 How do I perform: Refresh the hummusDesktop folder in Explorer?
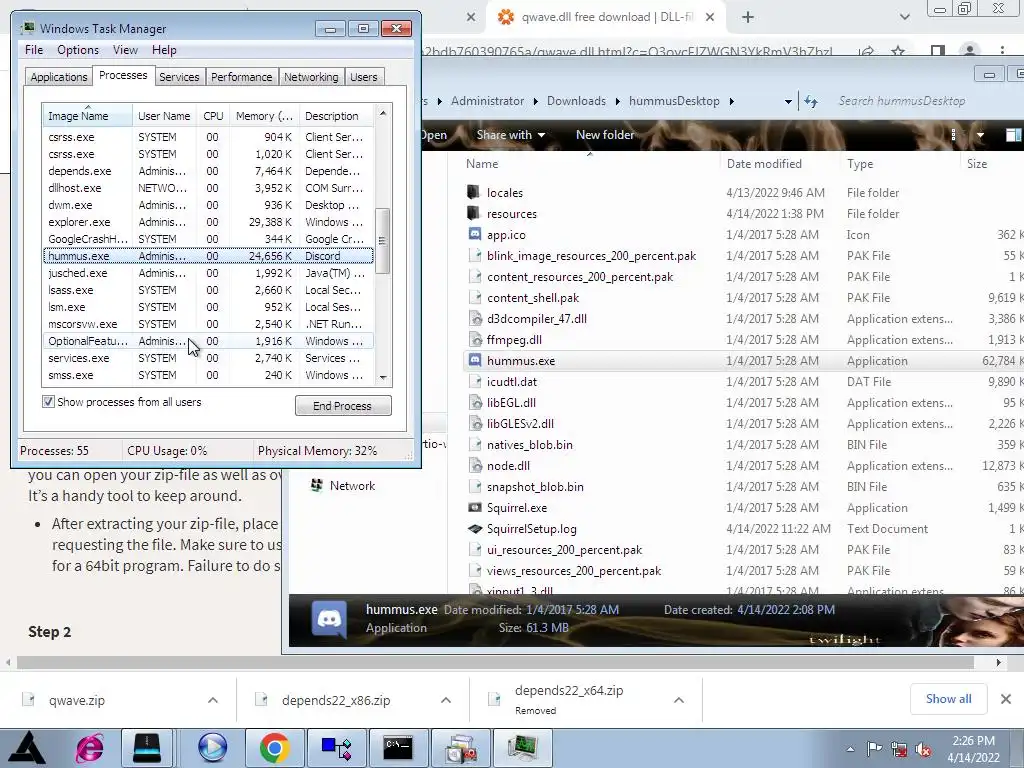811,101
